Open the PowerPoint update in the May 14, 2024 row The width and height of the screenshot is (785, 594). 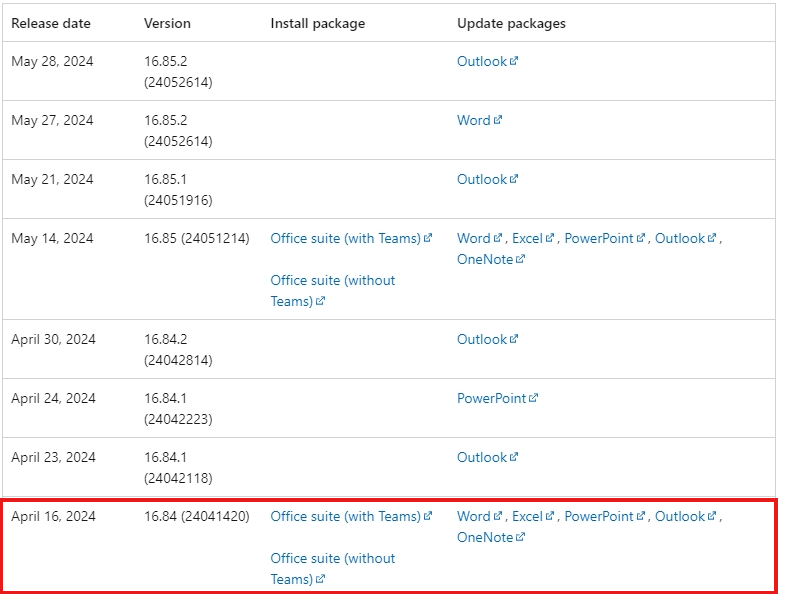click(x=605, y=238)
